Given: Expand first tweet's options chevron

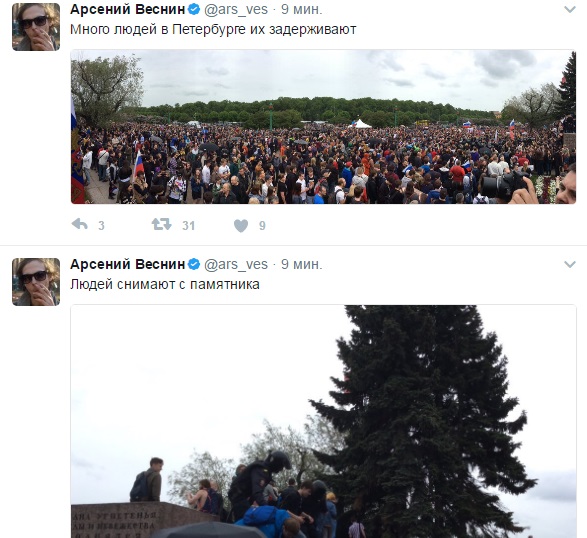Looking at the screenshot, I should 570,9.
